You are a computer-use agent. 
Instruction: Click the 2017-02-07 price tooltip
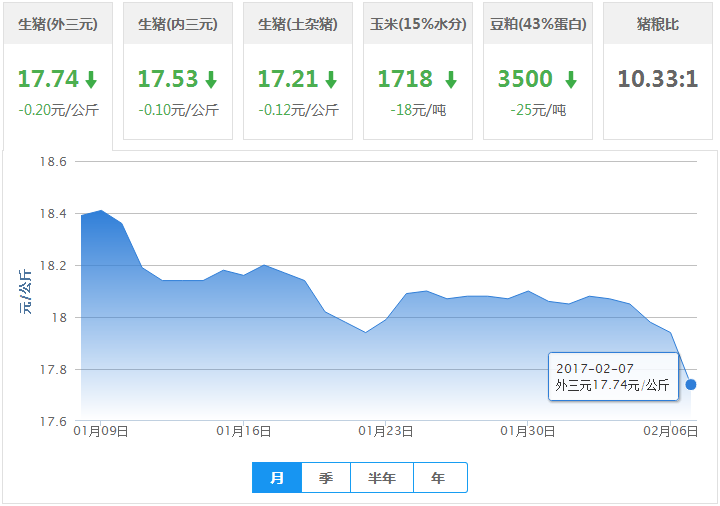pyautogui.click(x=613, y=377)
